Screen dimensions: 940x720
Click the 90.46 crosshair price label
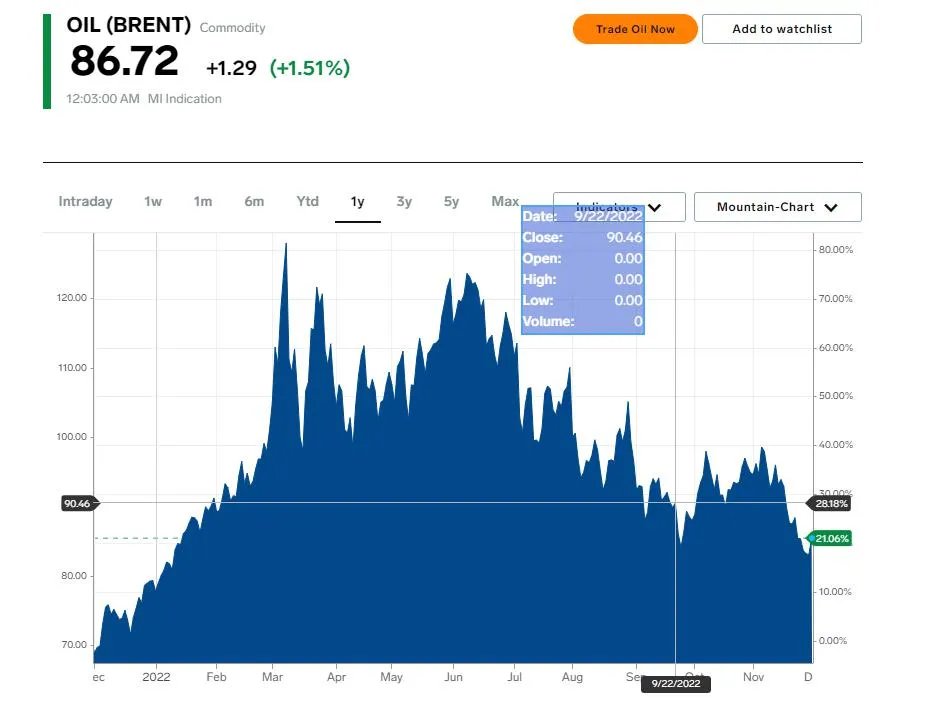point(77,503)
